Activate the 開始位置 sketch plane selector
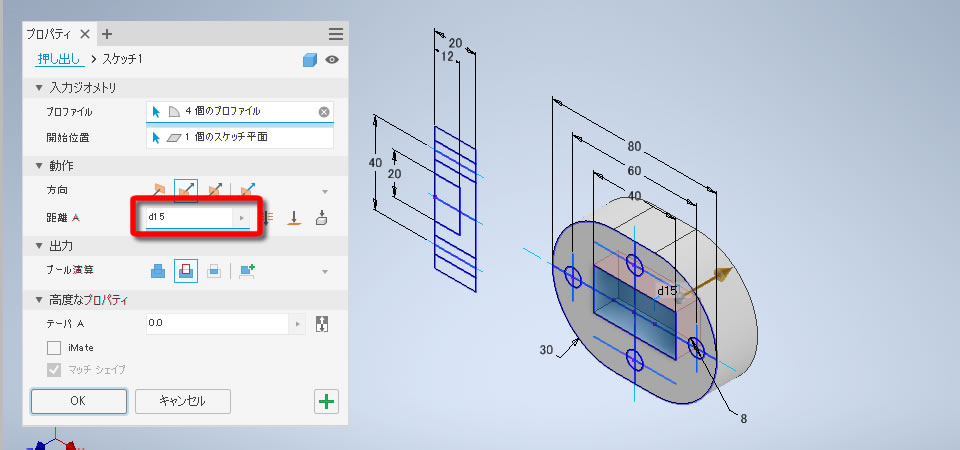The image size is (960, 450). [x=240, y=137]
